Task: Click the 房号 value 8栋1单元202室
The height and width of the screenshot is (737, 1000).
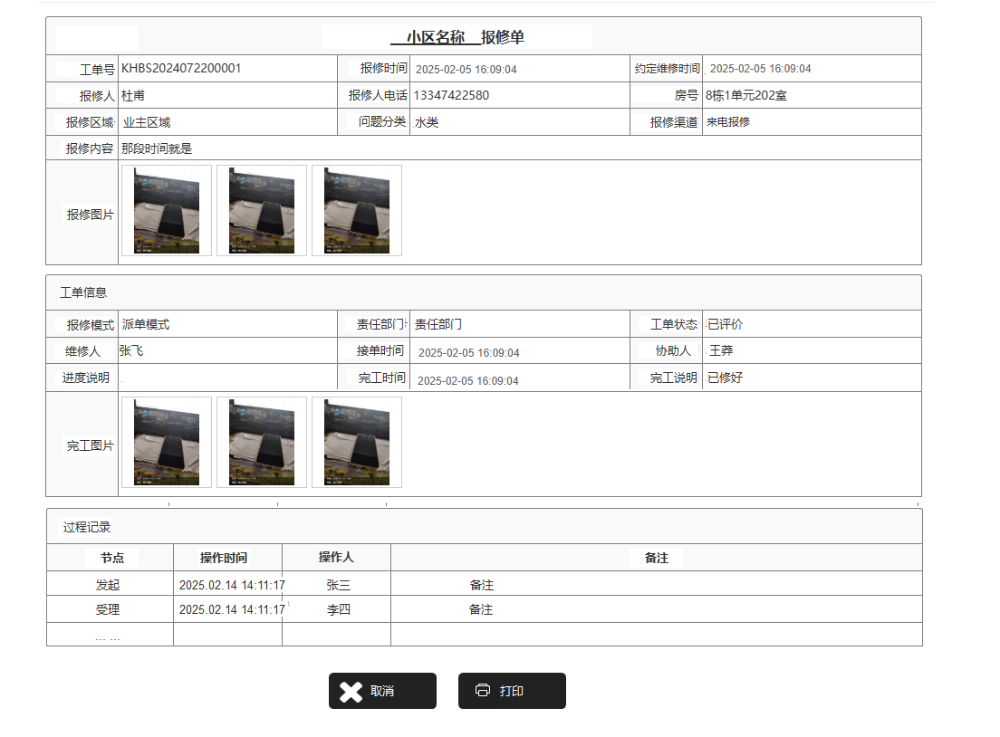Action: (745, 96)
